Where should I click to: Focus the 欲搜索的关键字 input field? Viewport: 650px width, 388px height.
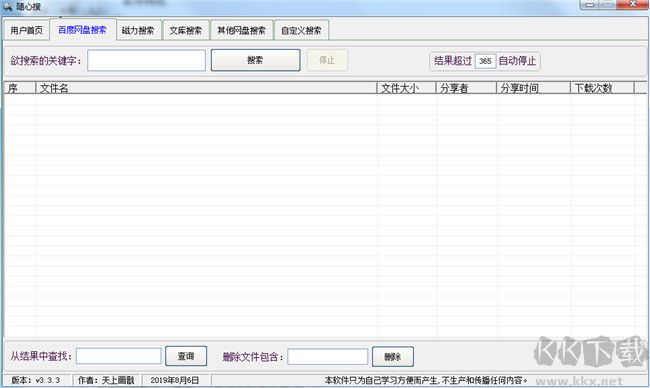[x=146, y=61]
